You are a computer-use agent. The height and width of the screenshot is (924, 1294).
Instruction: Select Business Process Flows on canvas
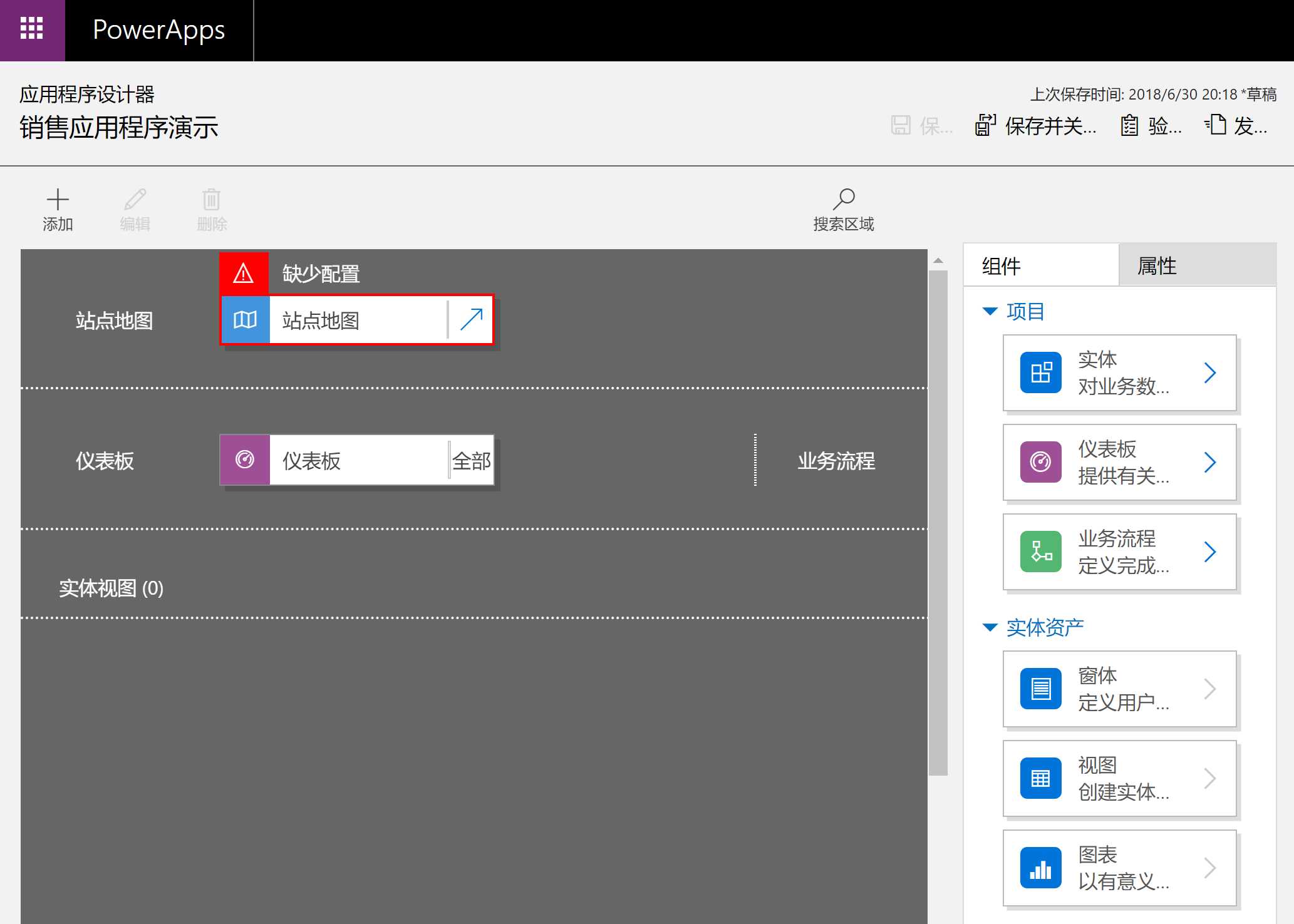(836, 461)
